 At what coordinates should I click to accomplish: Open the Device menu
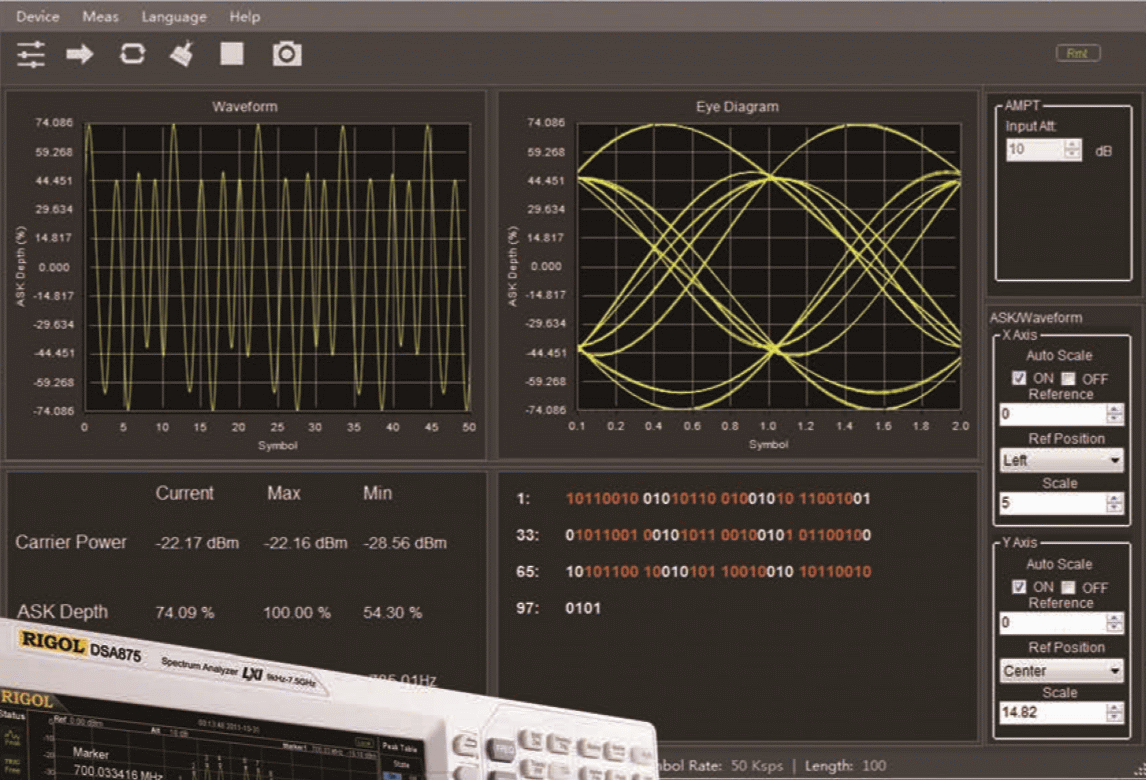(38, 16)
